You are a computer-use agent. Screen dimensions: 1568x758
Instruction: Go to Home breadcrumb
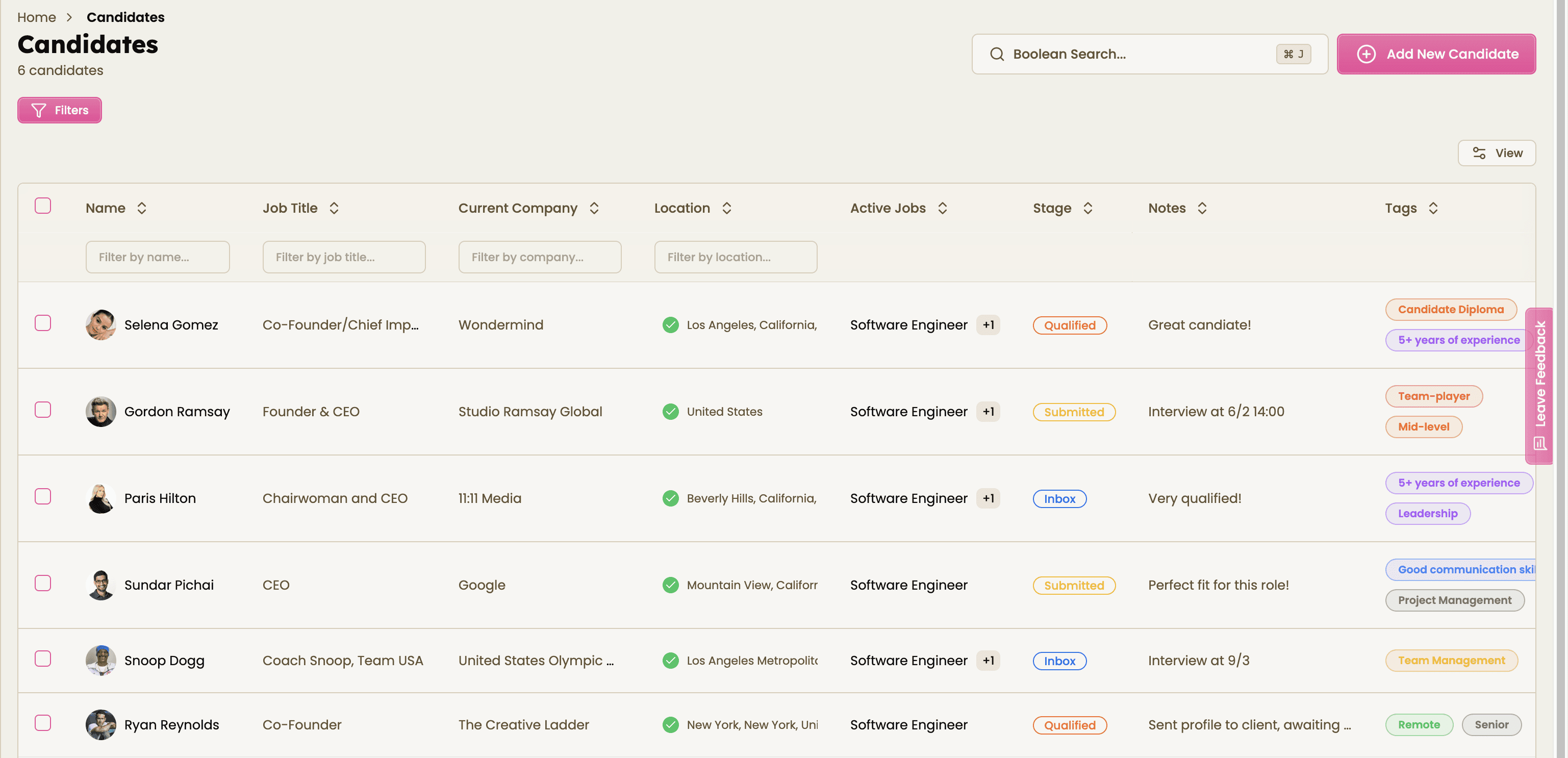(x=37, y=17)
